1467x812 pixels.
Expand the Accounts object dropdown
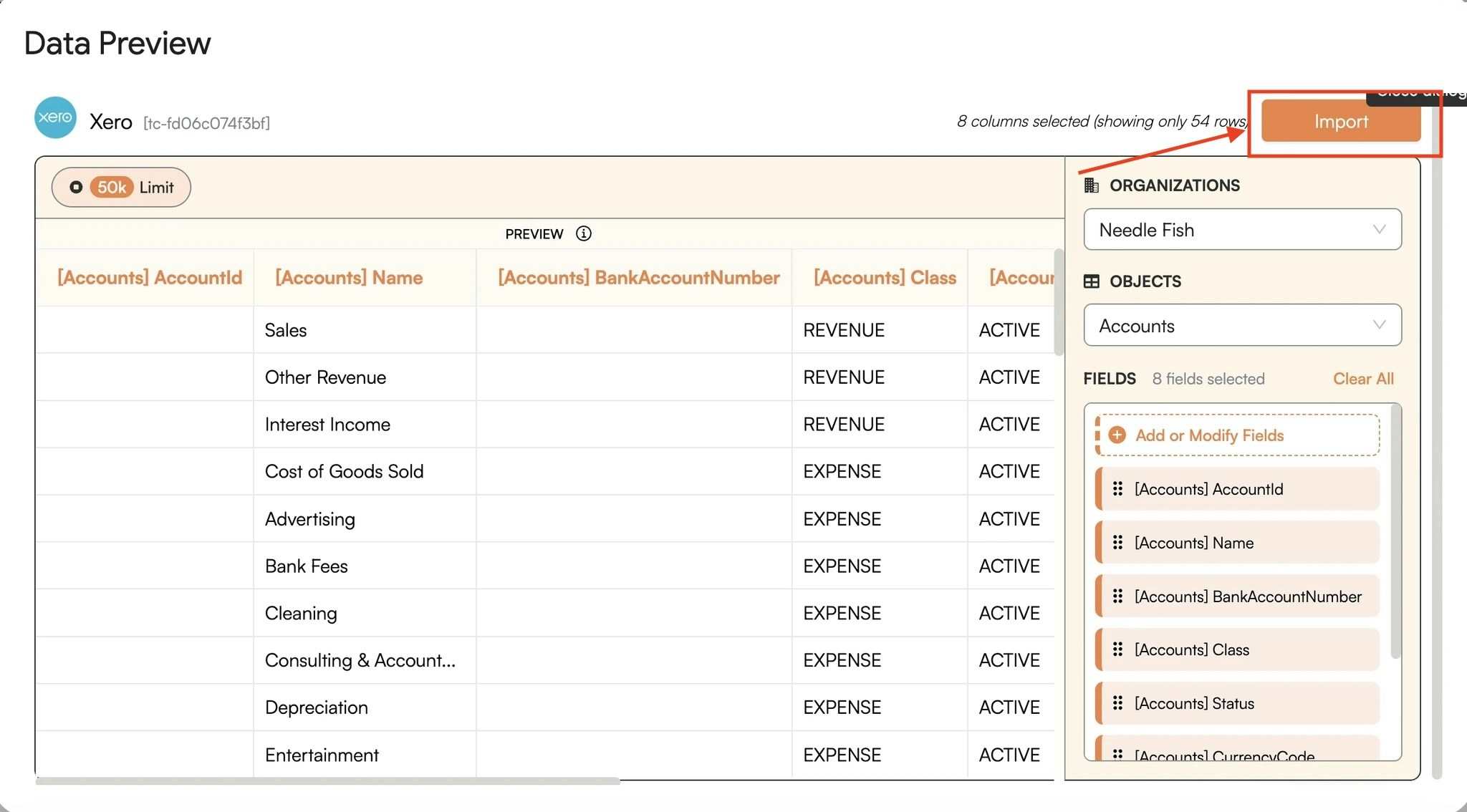pyautogui.click(x=1242, y=326)
